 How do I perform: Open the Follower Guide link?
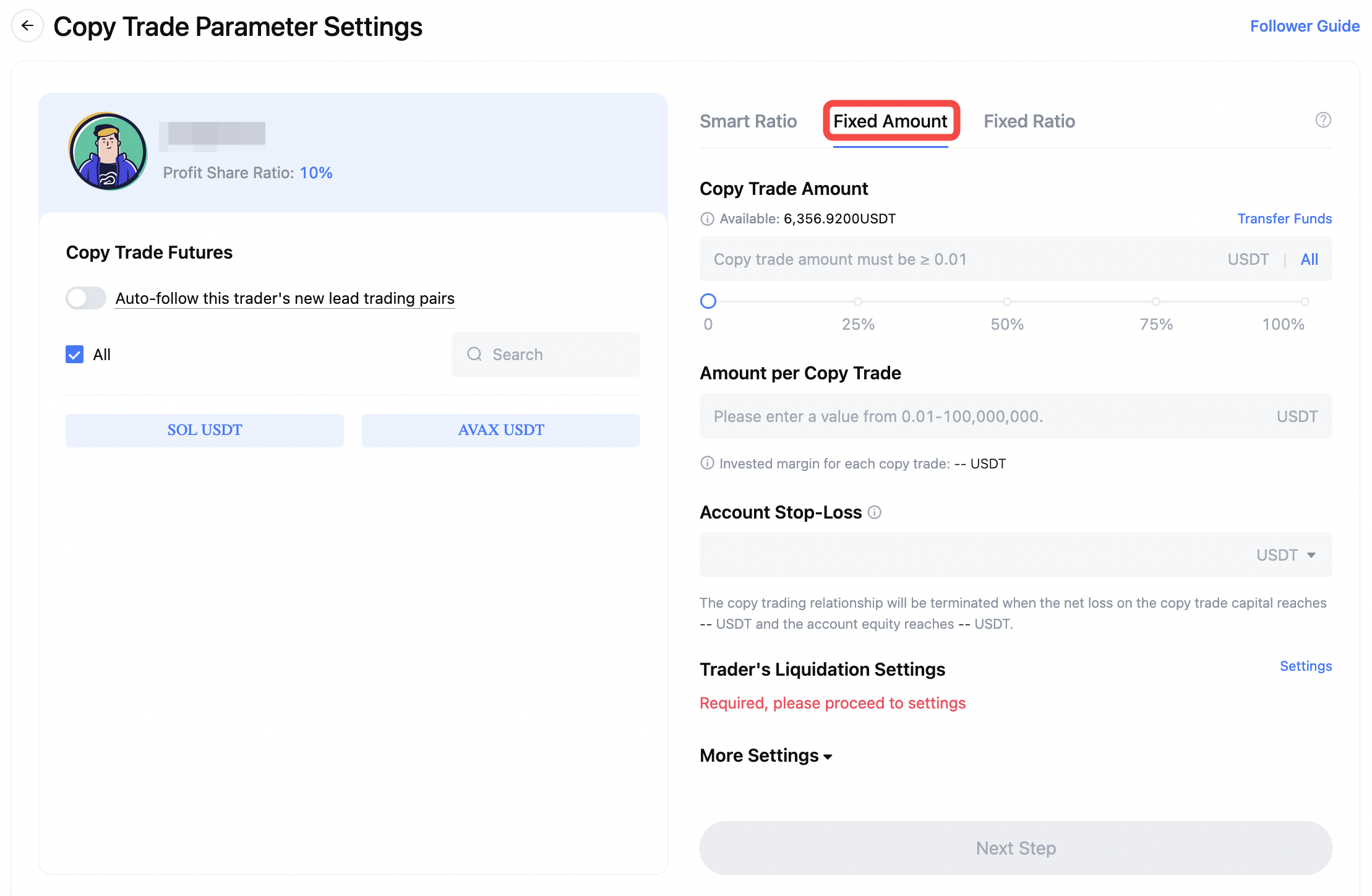pos(1305,26)
